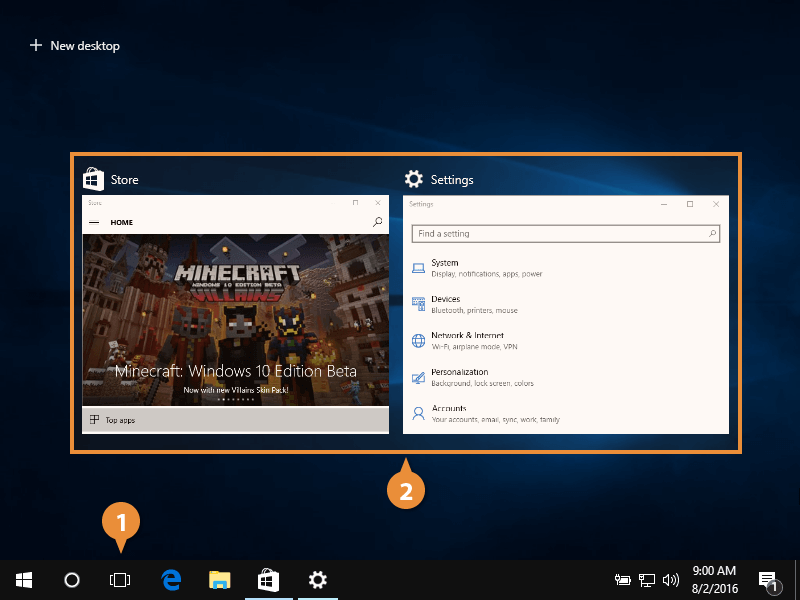Click the 'Now with new Villains Skin Pack!' text
800x600 pixels.
point(236,390)
